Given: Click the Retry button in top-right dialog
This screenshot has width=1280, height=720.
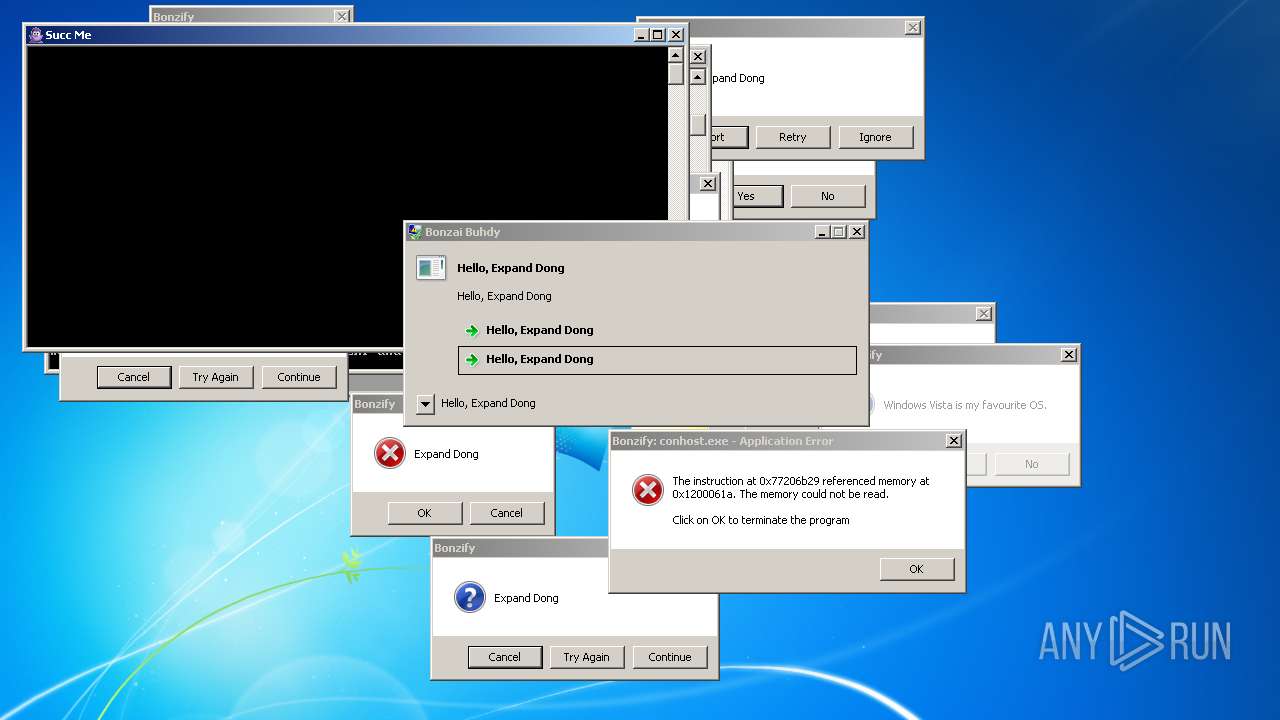Looking at the screenshot, I should pyautogui.click(x=793, y=137).
